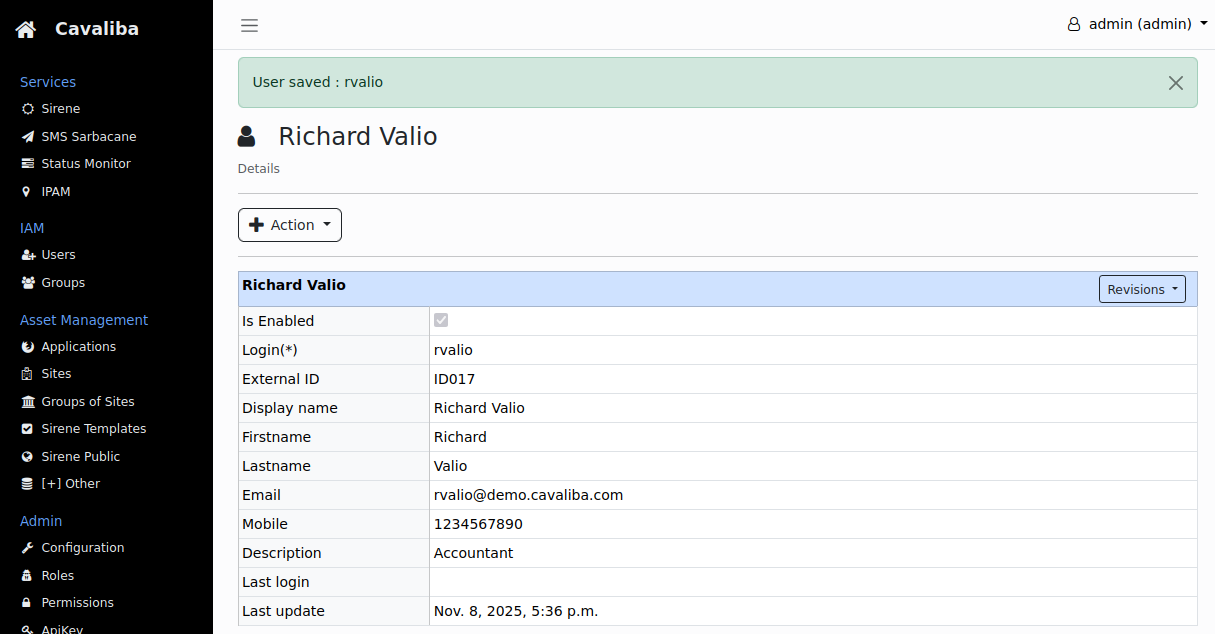Click the Status Monitor server icon
This screenshot has height=634, width=1215.
(28, 164)
